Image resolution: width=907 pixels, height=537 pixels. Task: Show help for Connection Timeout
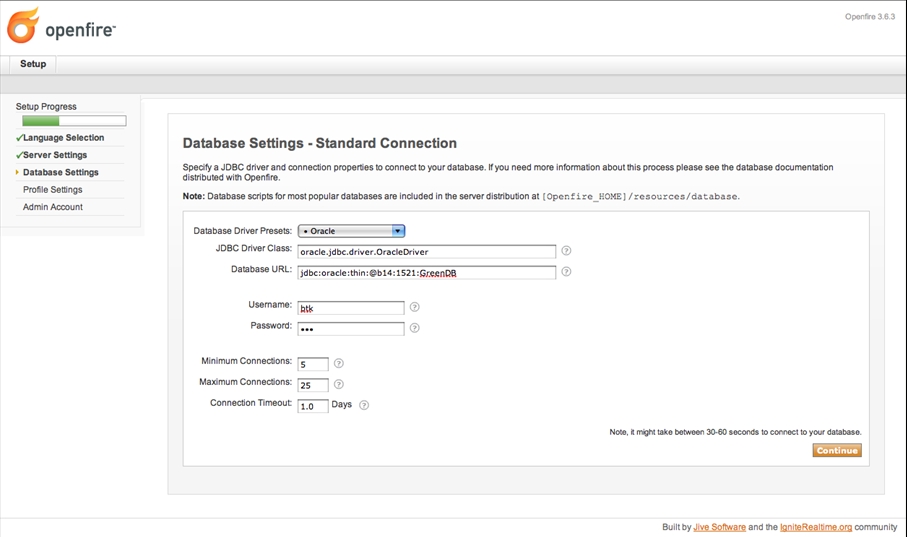[364, 405]
